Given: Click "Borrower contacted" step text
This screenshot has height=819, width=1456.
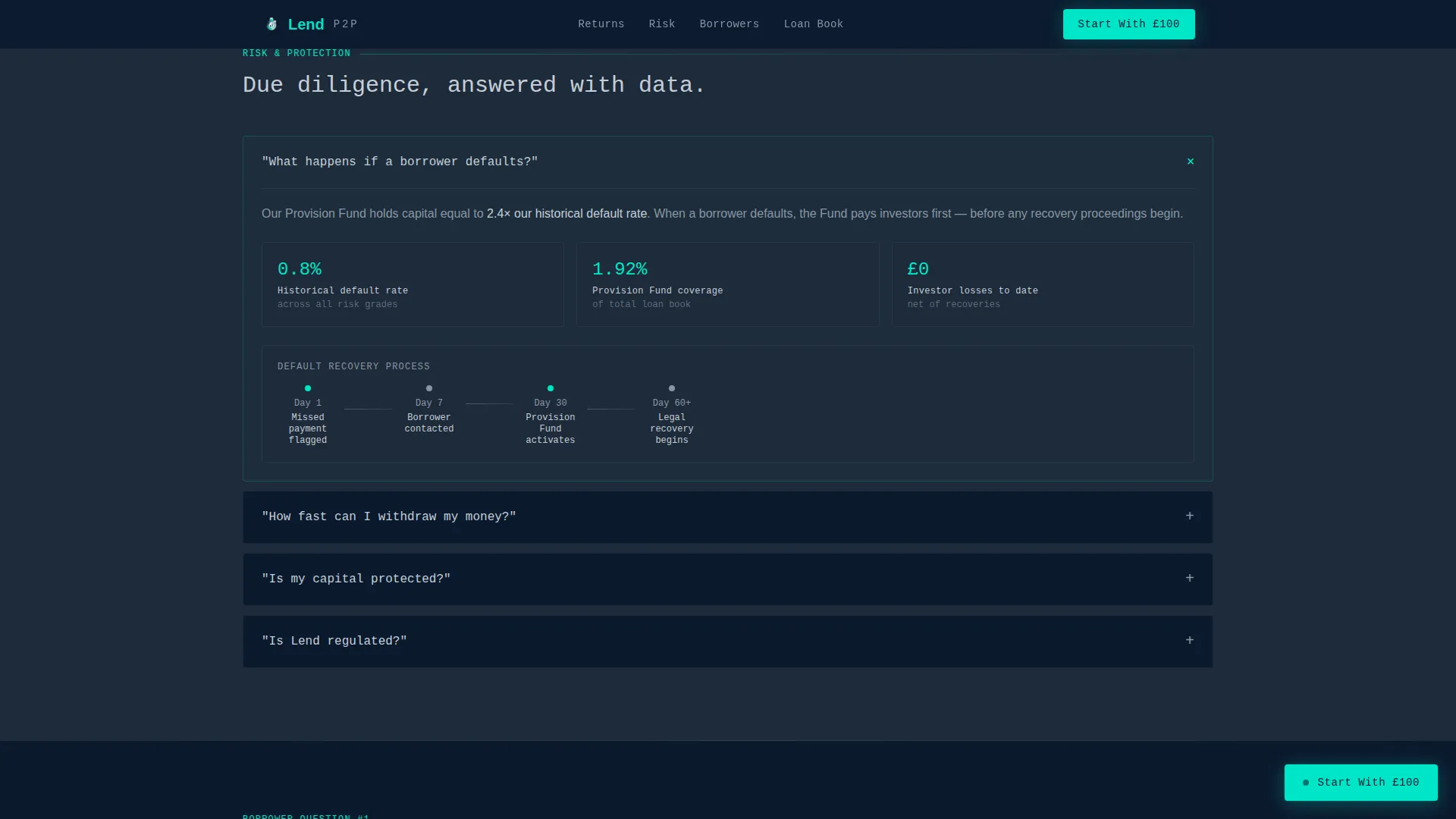Looking at the screenshot, I should (429, 423).
